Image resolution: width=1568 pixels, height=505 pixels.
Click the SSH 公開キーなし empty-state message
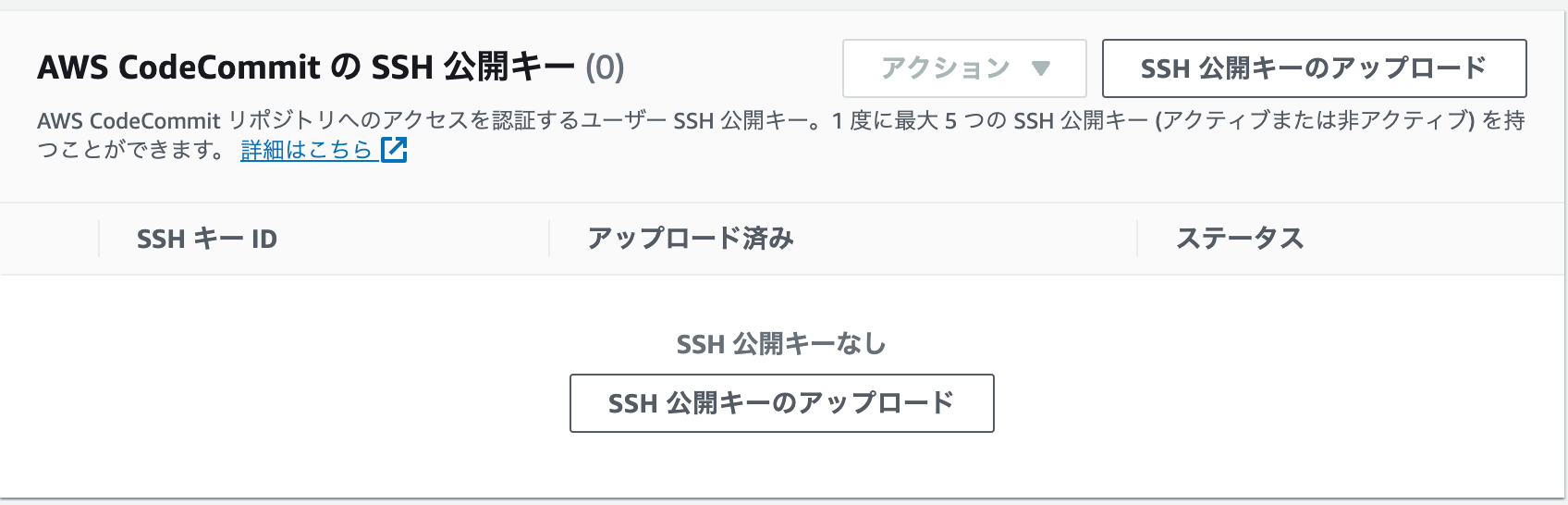pos(782,344)
